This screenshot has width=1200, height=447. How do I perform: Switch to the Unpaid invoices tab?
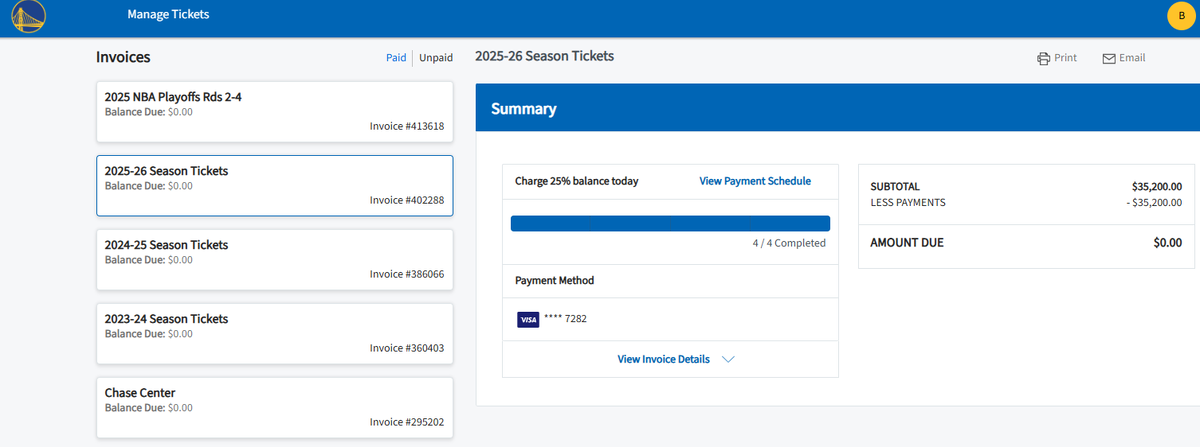435,58
